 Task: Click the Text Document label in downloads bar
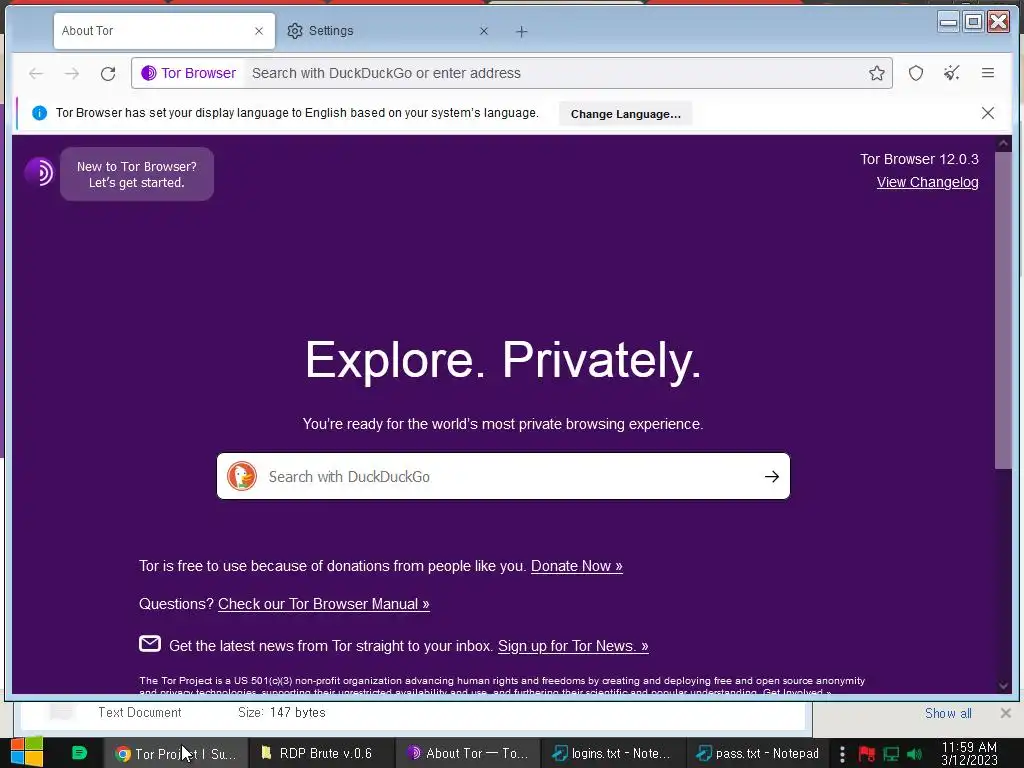[140, 712]
